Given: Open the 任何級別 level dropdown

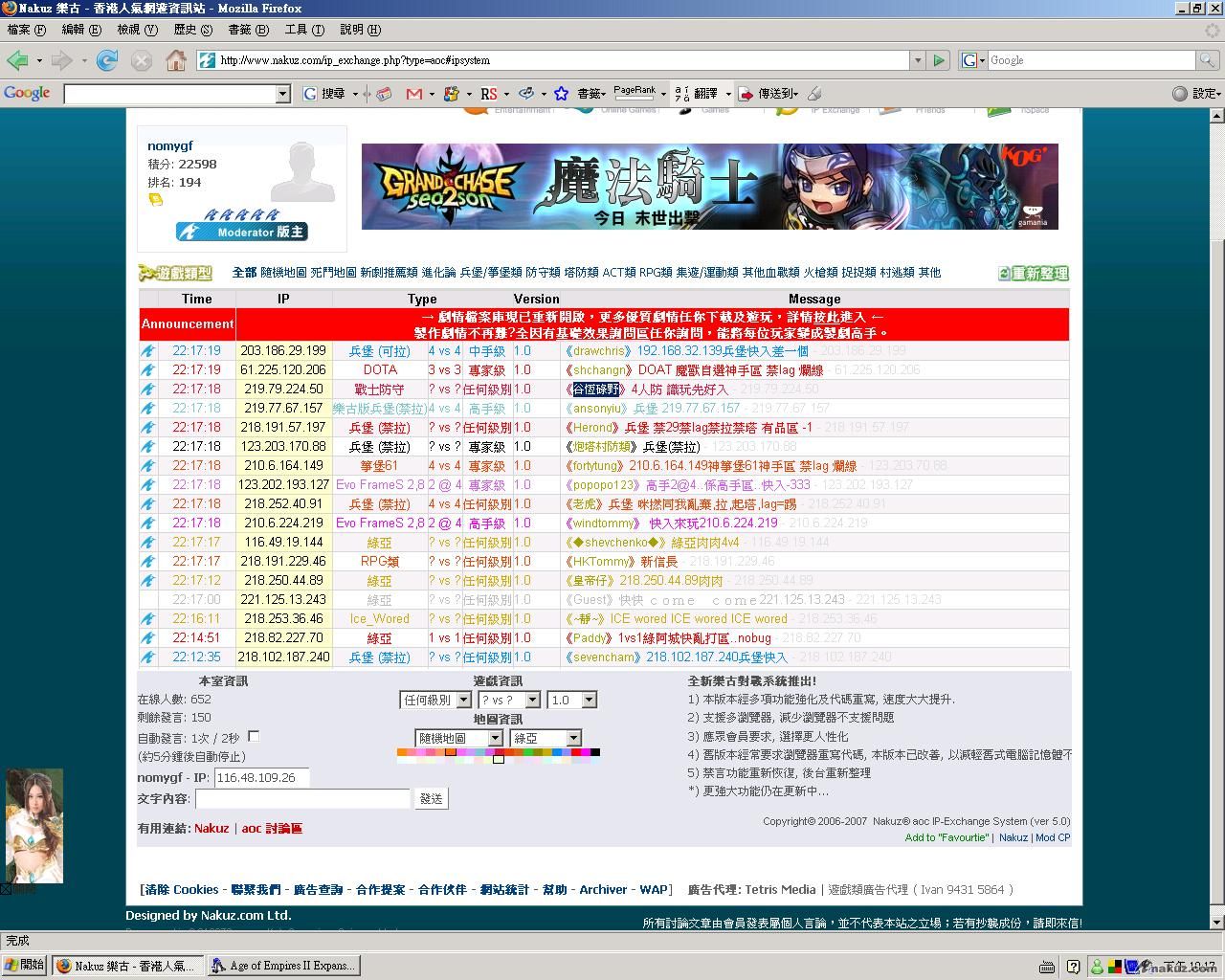Looking at the screenshot, I should tap(436, 701).
